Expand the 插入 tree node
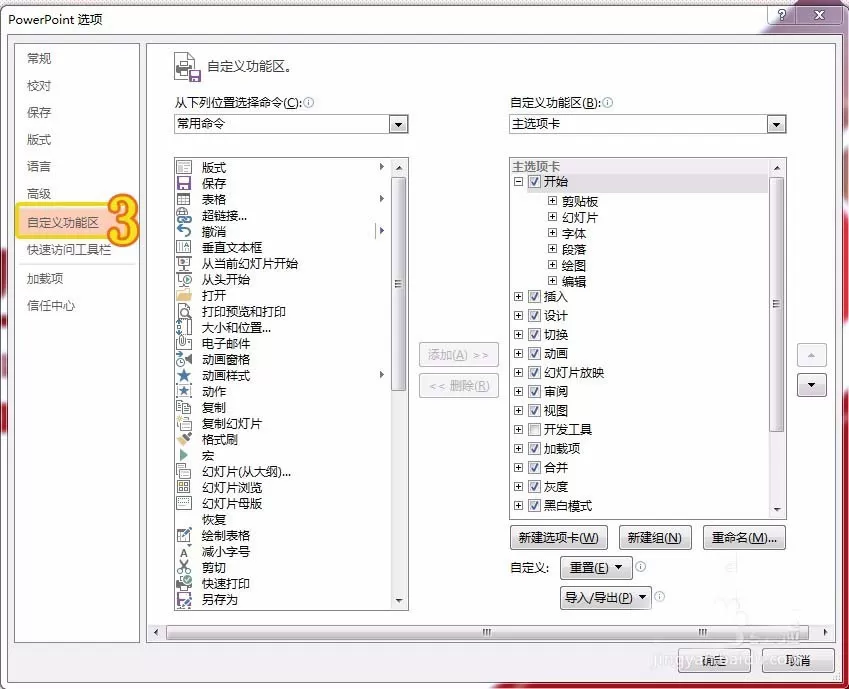Image resolution: width=849 pixels, height=689 pixels. 518,296
